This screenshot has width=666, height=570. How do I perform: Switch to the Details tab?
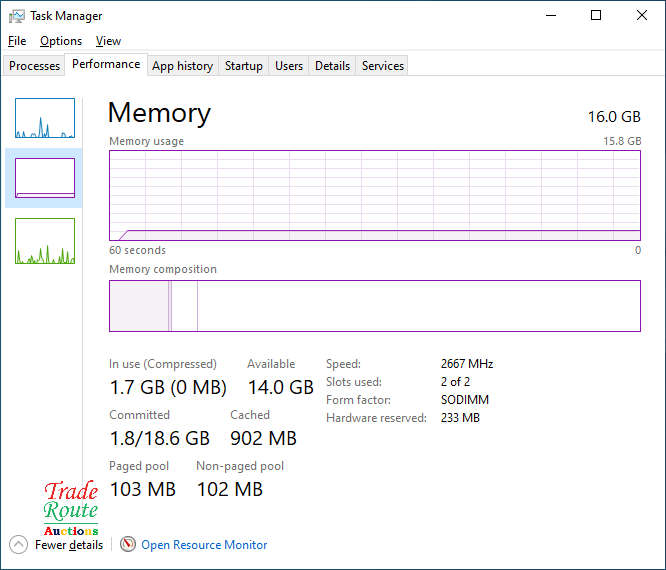[x=332, y=66]
